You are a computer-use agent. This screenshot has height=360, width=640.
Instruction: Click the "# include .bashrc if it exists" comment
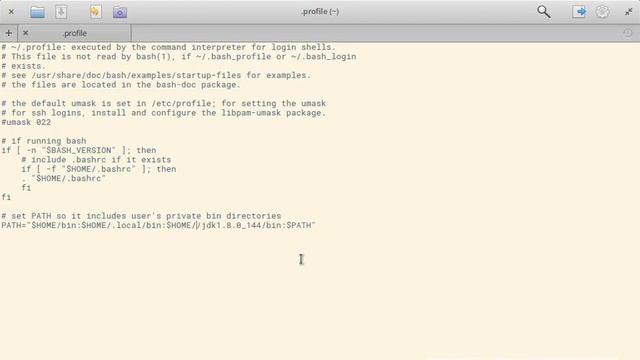point(96,160)
